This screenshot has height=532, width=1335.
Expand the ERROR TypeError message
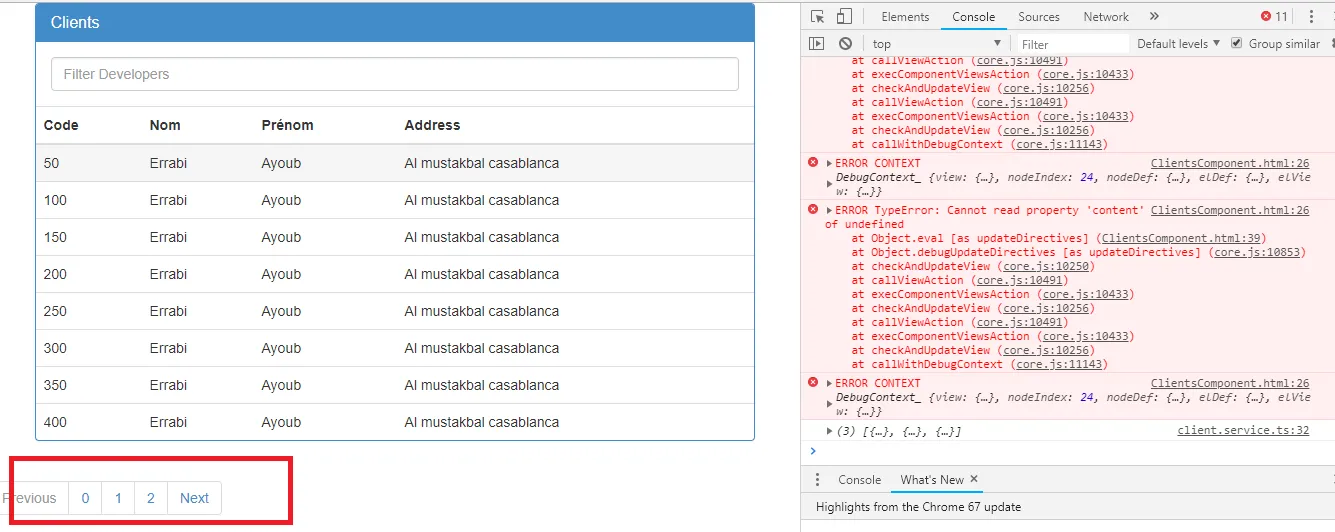tap(829, 211)
